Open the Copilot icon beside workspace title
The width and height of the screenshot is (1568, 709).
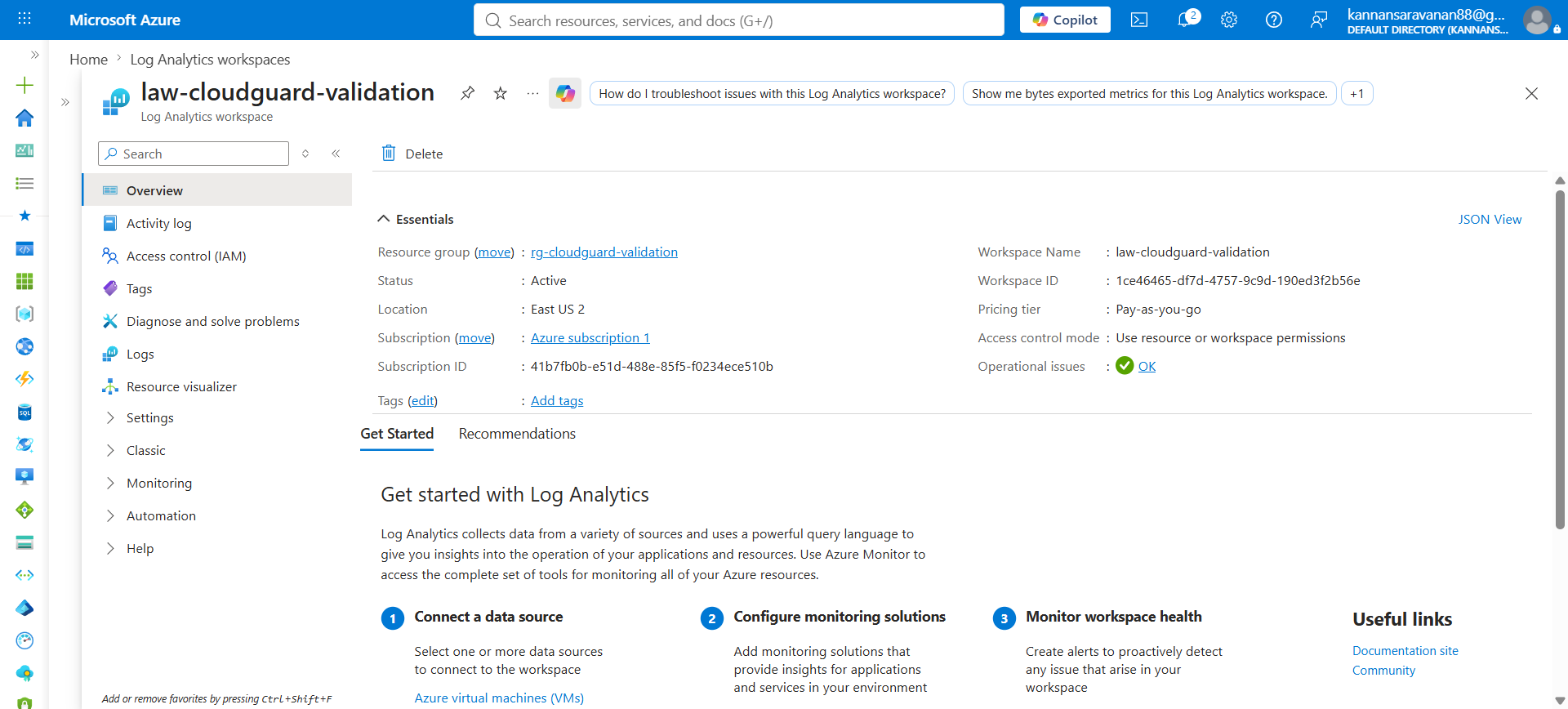point(565,93)
